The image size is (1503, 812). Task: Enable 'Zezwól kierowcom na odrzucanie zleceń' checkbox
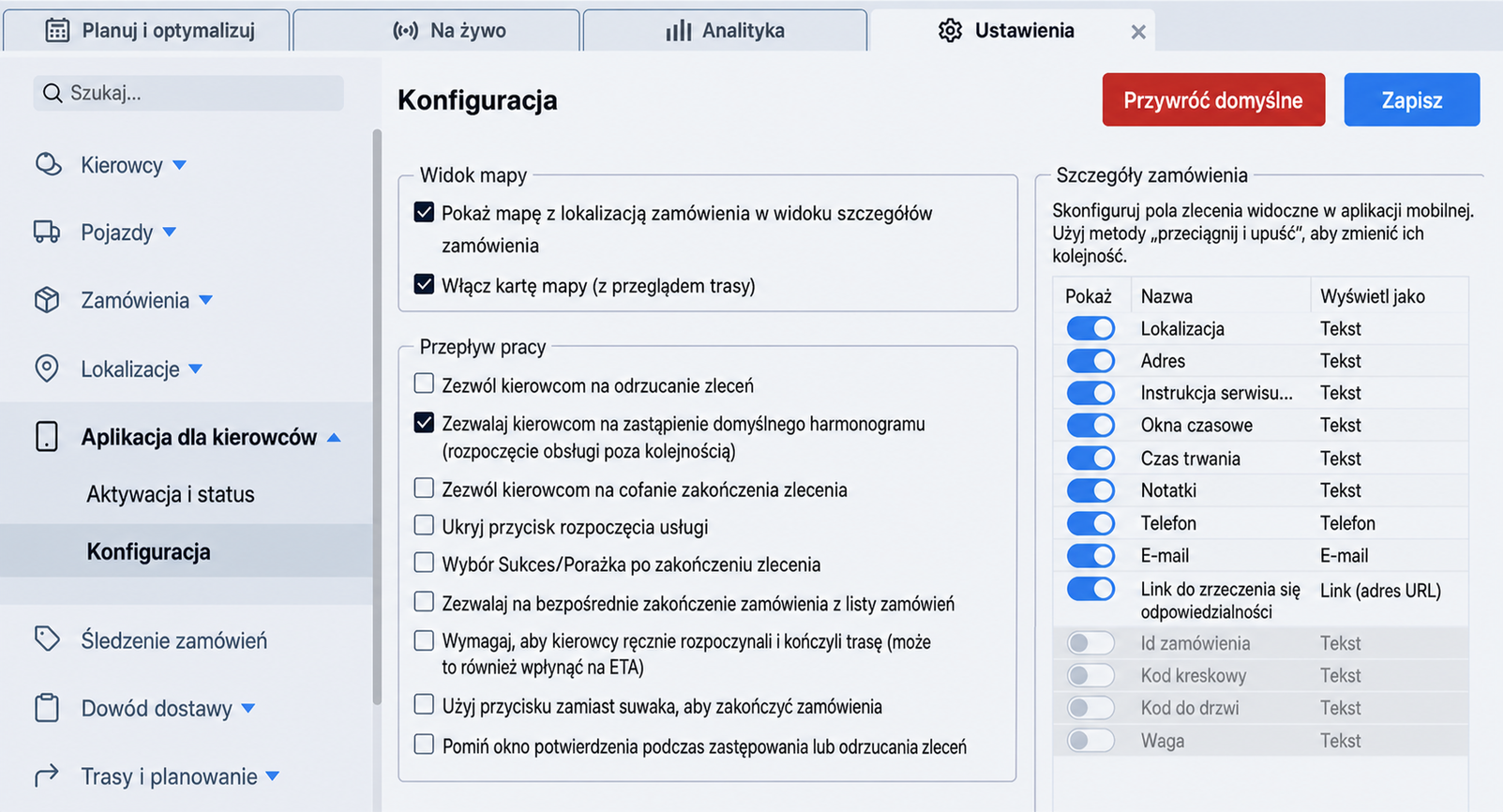pos(424,383)
